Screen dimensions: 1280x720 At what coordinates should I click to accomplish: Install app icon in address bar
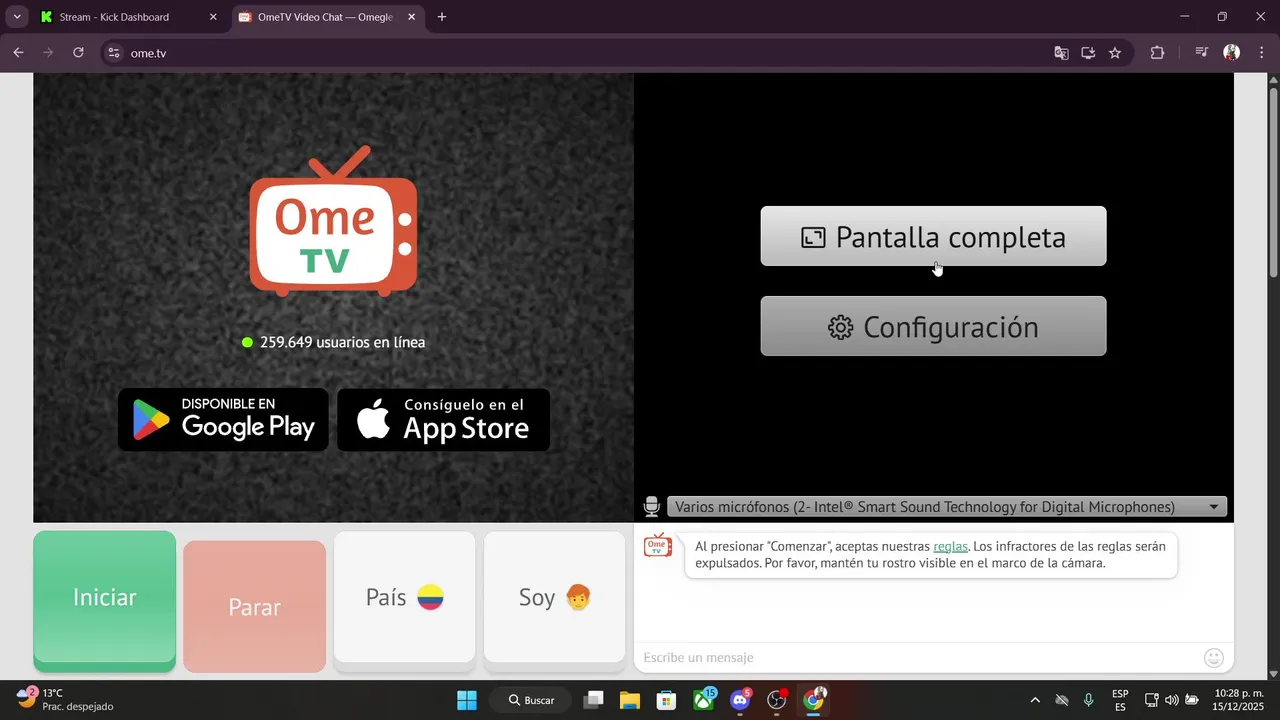1088,53
